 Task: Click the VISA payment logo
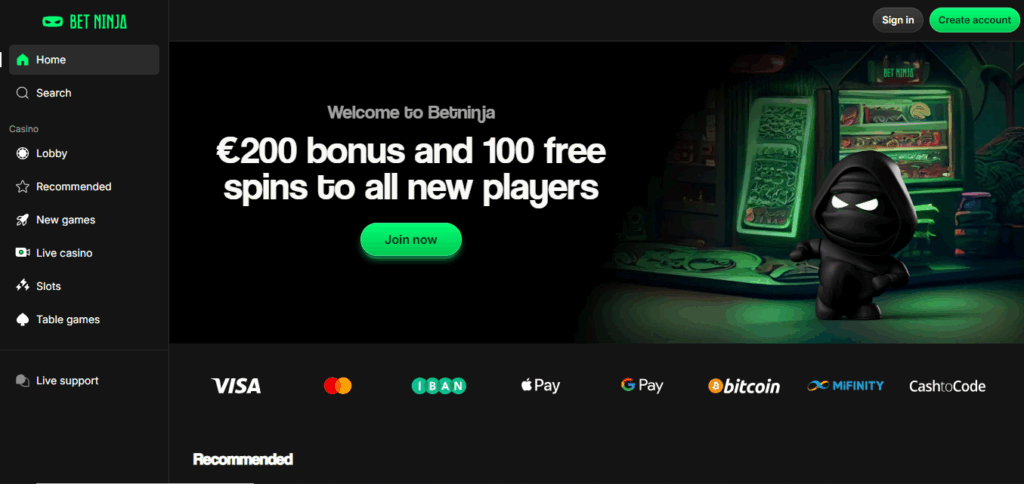click(x=236, y=386)
